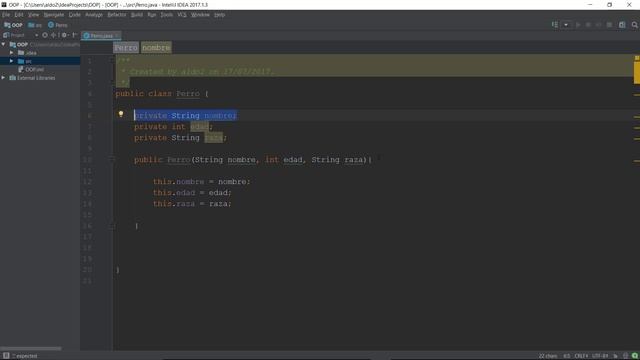The height and width of the screenshot is (360, 640).
Task: Click the error stripe mark beside the nombre field line
Action: tap(637, 117)
